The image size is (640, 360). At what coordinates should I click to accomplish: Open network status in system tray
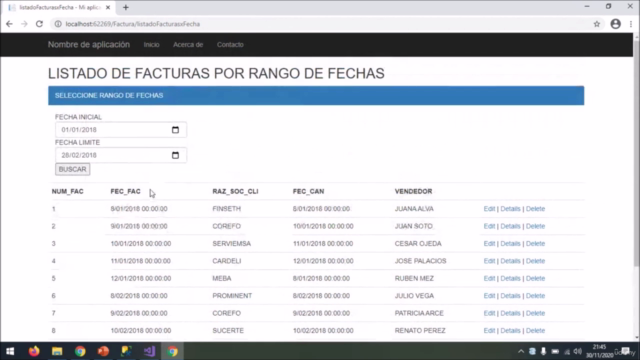567,351
